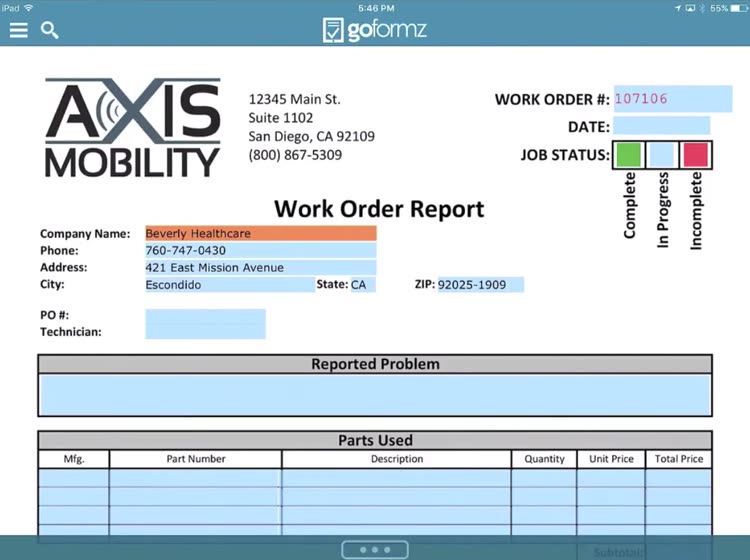
Task: Tap the 'Work Order Report' title
Action: [x=379, y=209]
